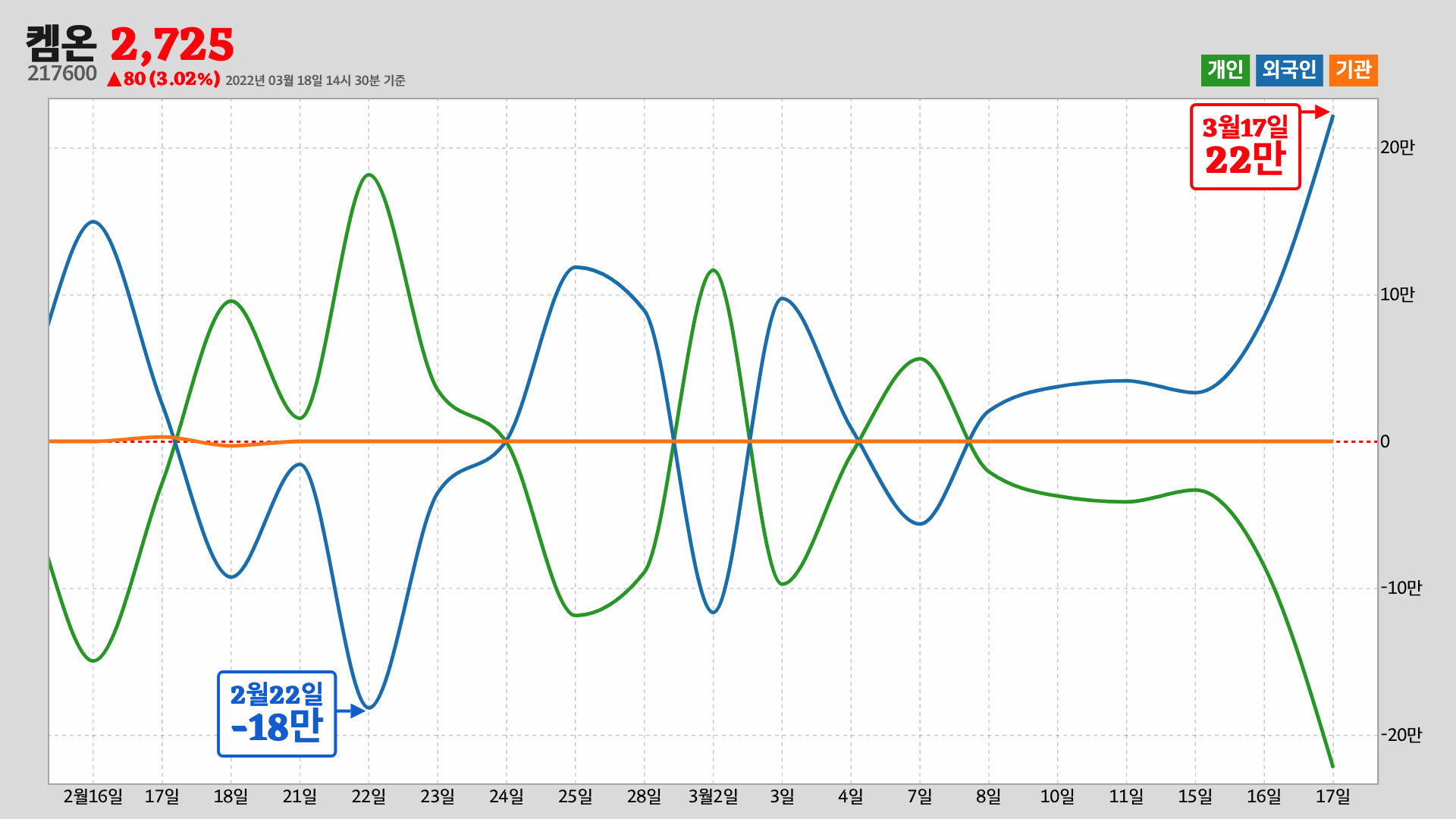The width and height of the screenshot is (1456, 819).
Task: Click the 21일 x-axis label
Action: 300,796
